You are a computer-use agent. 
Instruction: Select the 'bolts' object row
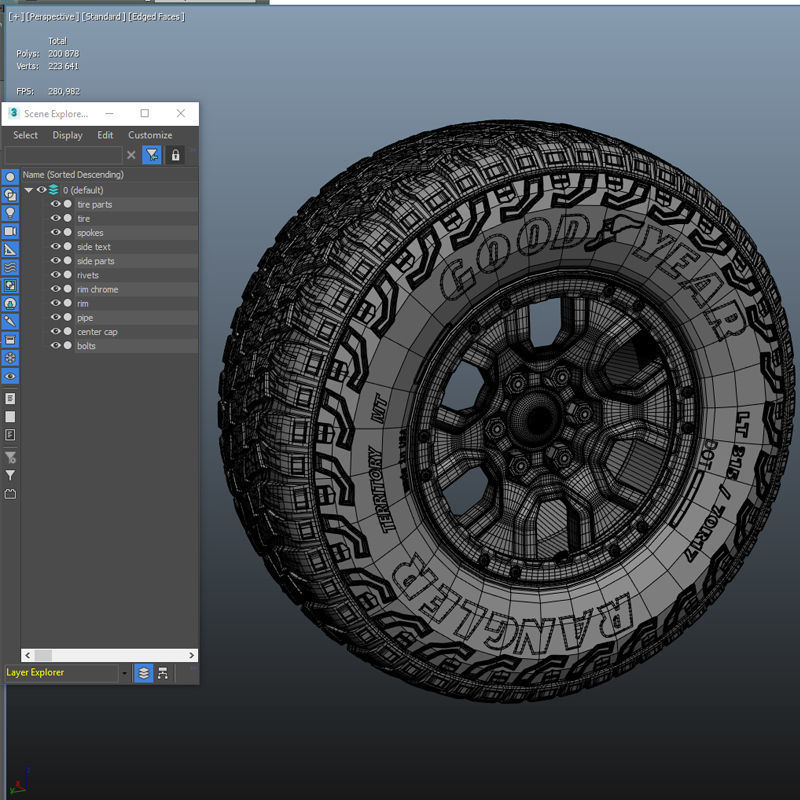pyautogui.click(x=136, y=346)
